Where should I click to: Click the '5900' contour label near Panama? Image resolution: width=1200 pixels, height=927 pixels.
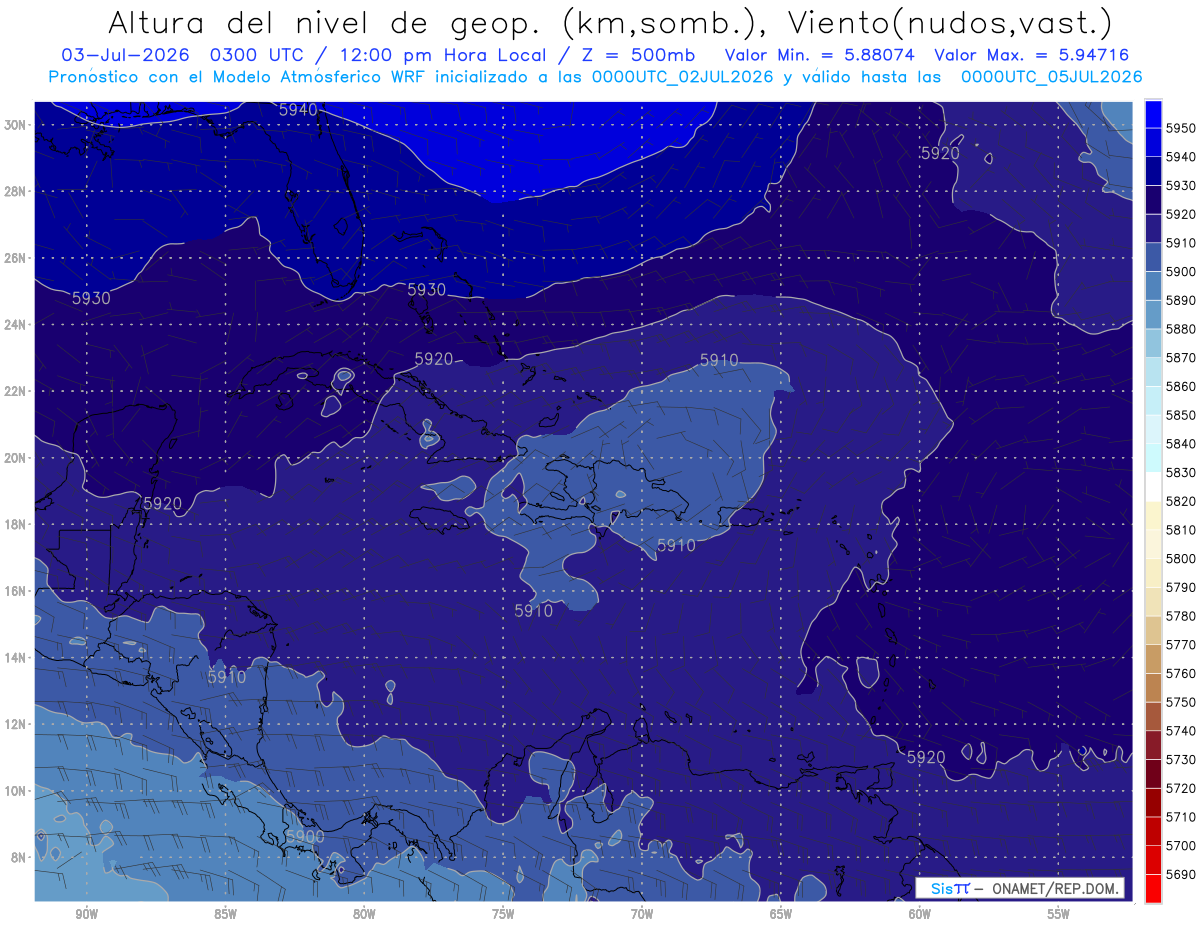pos(305,836)
